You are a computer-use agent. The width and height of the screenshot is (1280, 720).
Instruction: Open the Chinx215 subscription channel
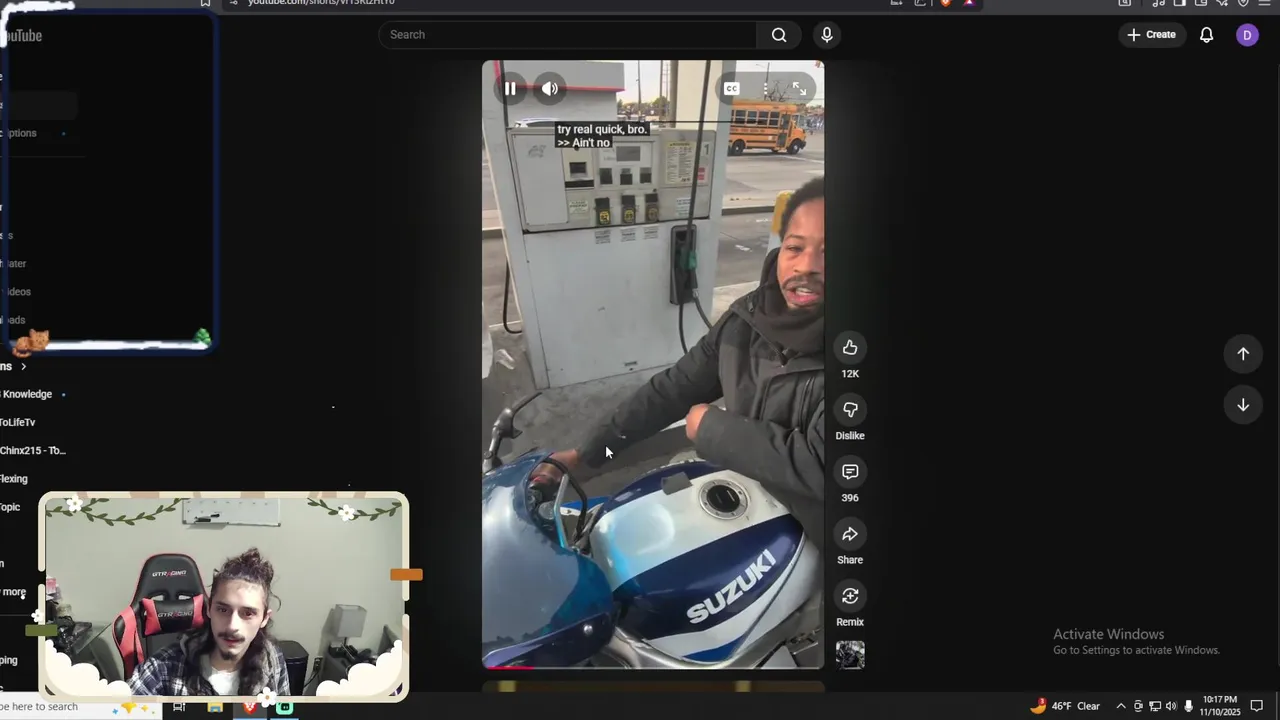32,451
